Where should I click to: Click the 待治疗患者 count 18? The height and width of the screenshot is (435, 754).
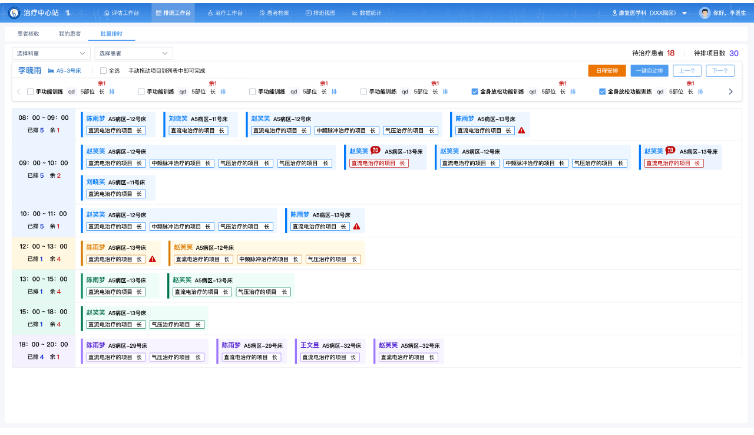point(671,53)
